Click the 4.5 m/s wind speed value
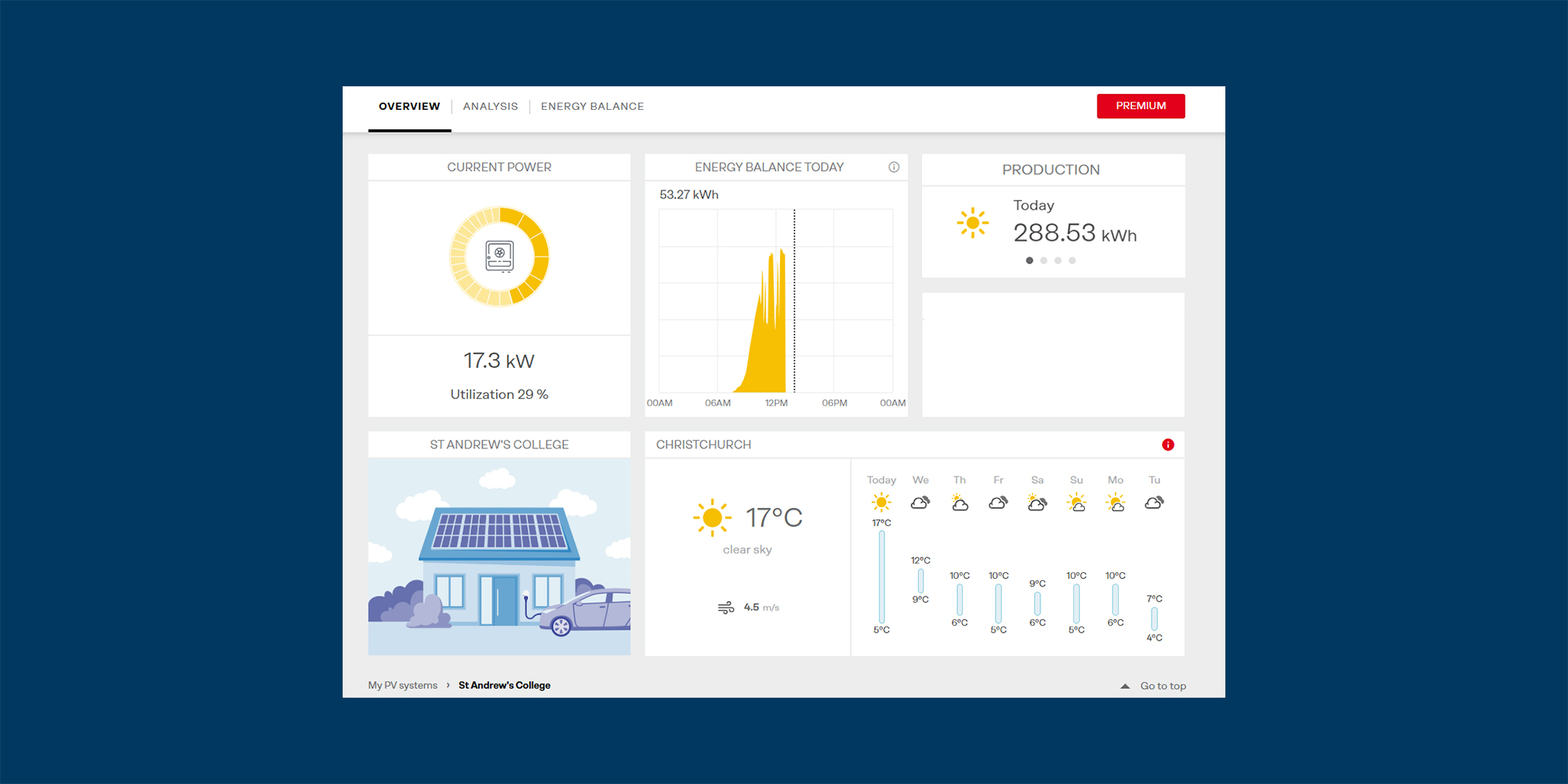The height and width of the screenshot is (784, 1568). [761, 608]
